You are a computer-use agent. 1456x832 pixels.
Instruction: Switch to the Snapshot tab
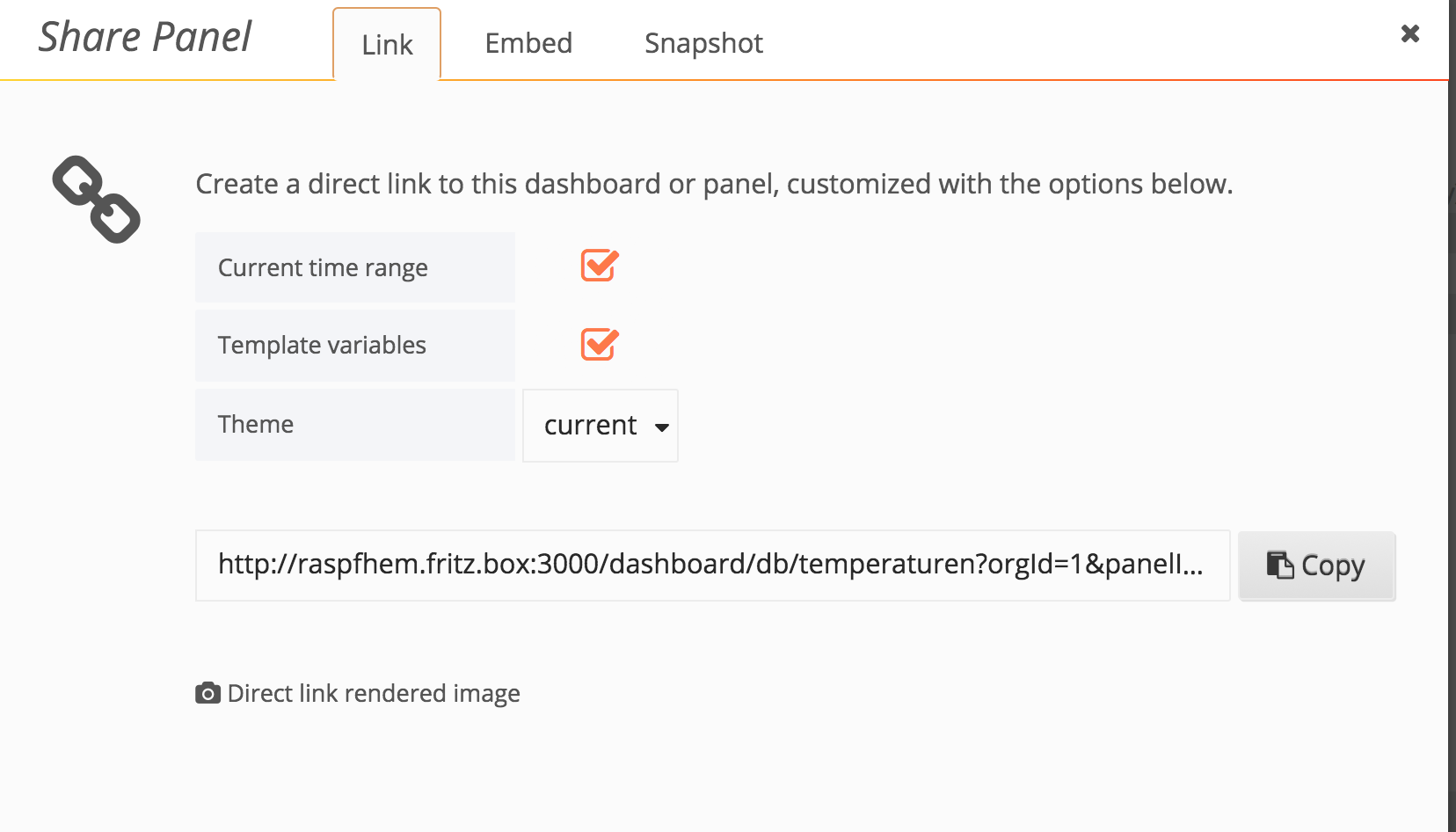point(703,43)
